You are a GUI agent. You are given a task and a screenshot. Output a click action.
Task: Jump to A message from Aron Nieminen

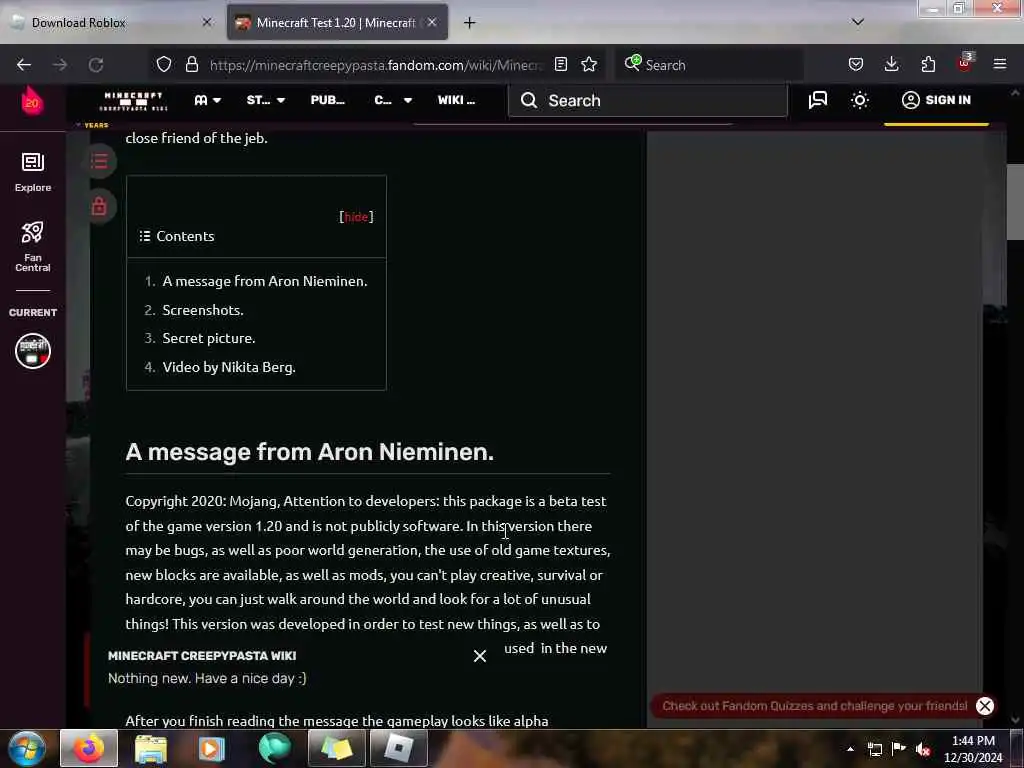[264, 281]
